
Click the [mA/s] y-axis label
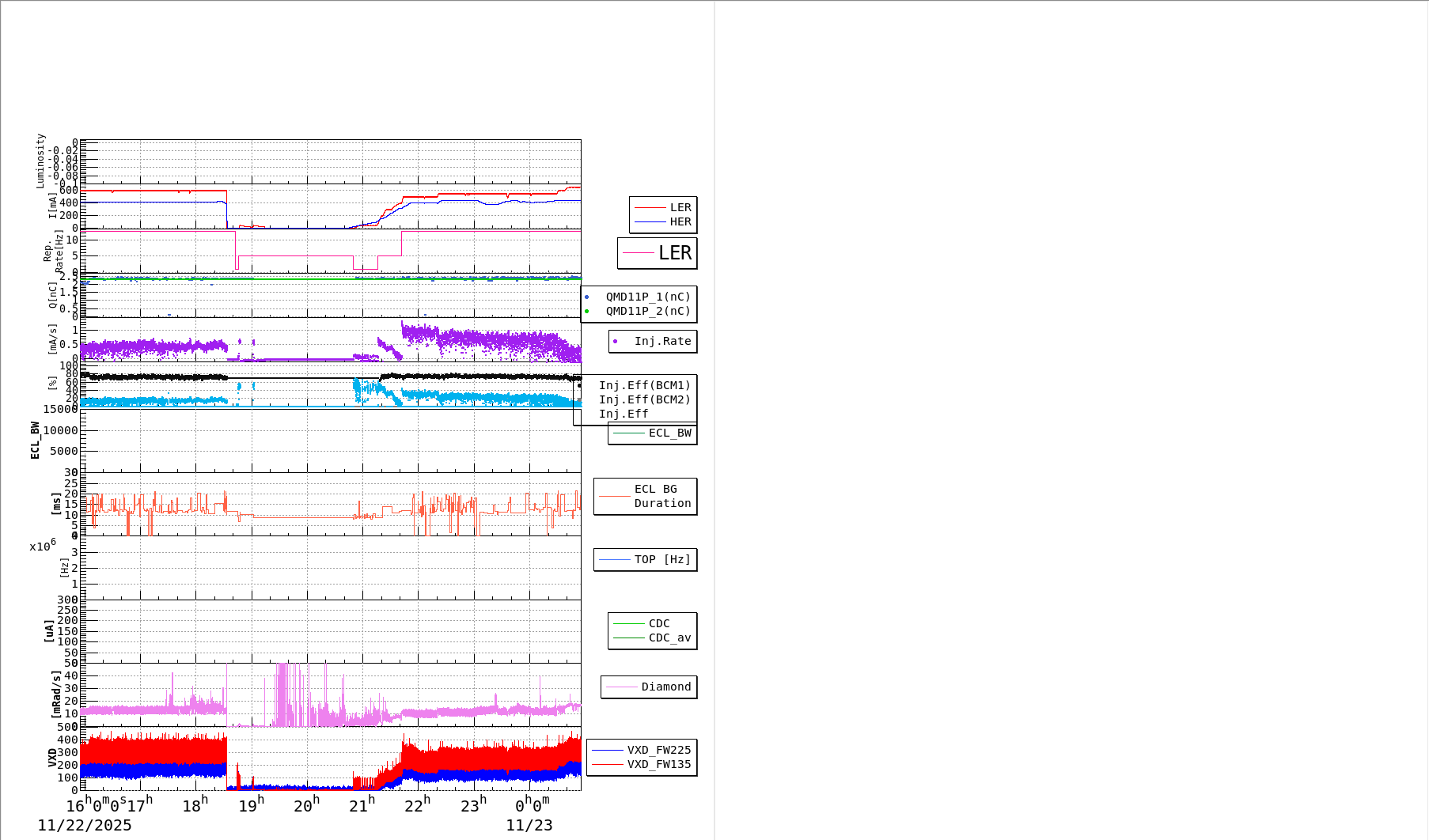coord(53,339)
